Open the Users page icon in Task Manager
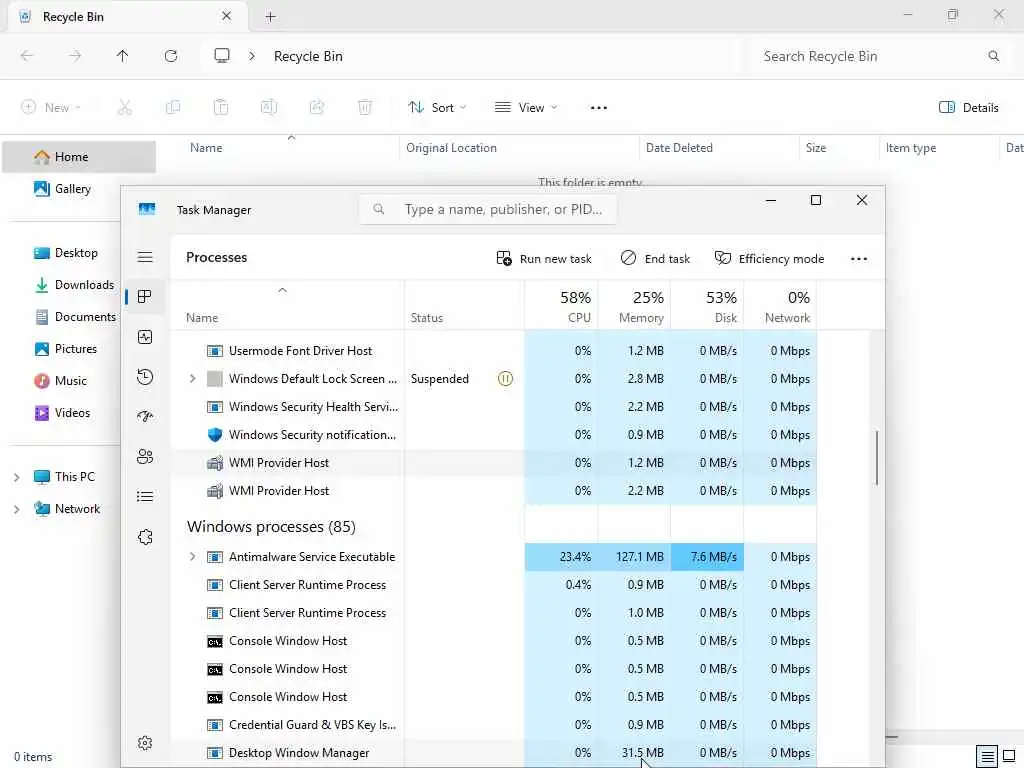 coord(145,456)
